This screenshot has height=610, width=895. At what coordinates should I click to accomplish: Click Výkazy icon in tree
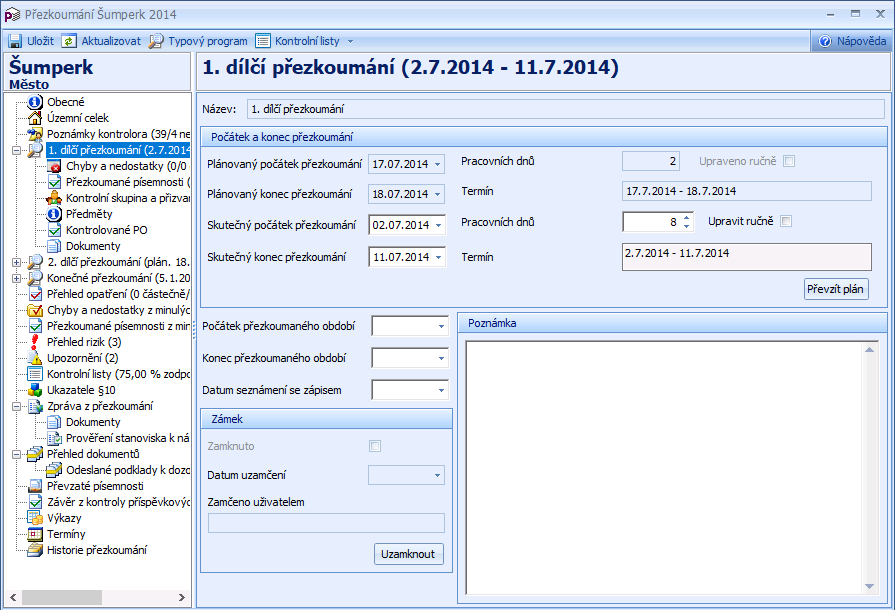pos(35,518)
